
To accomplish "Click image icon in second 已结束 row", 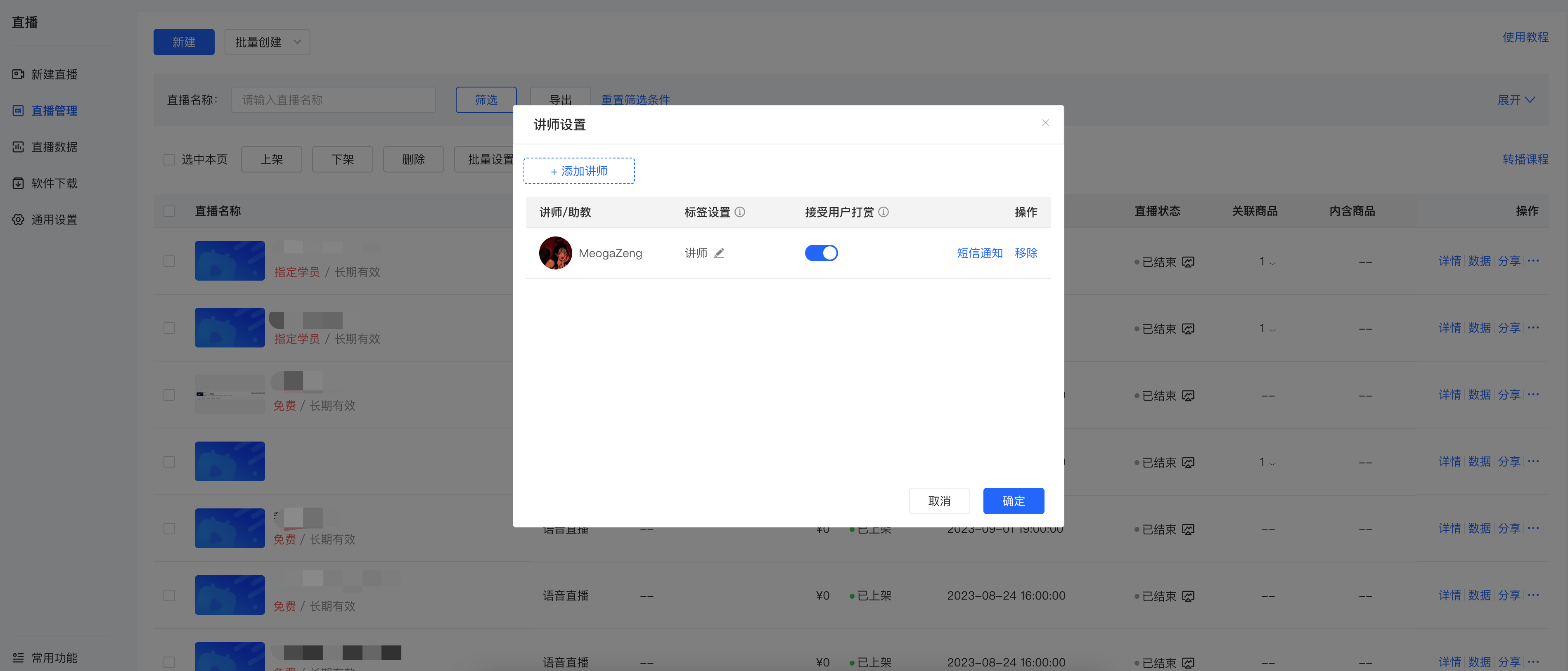I will (1188, 329).
